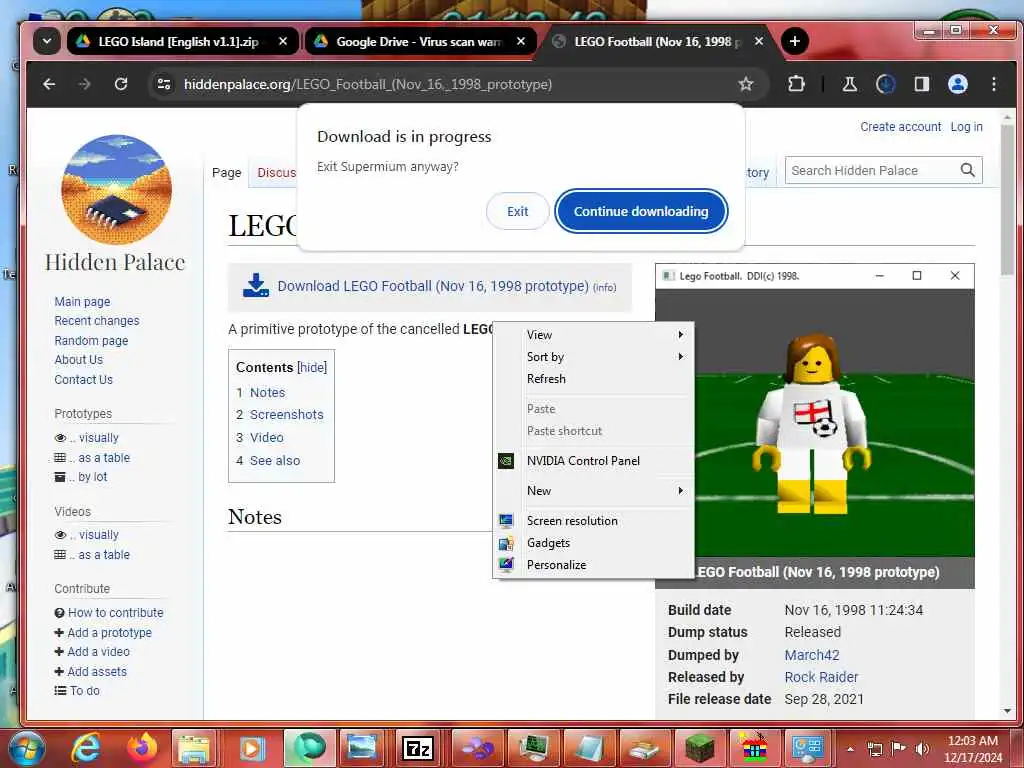Open the profile avatar icon
The width and height of the screenshot is (1024, 768).
click(x=957, y=84)
